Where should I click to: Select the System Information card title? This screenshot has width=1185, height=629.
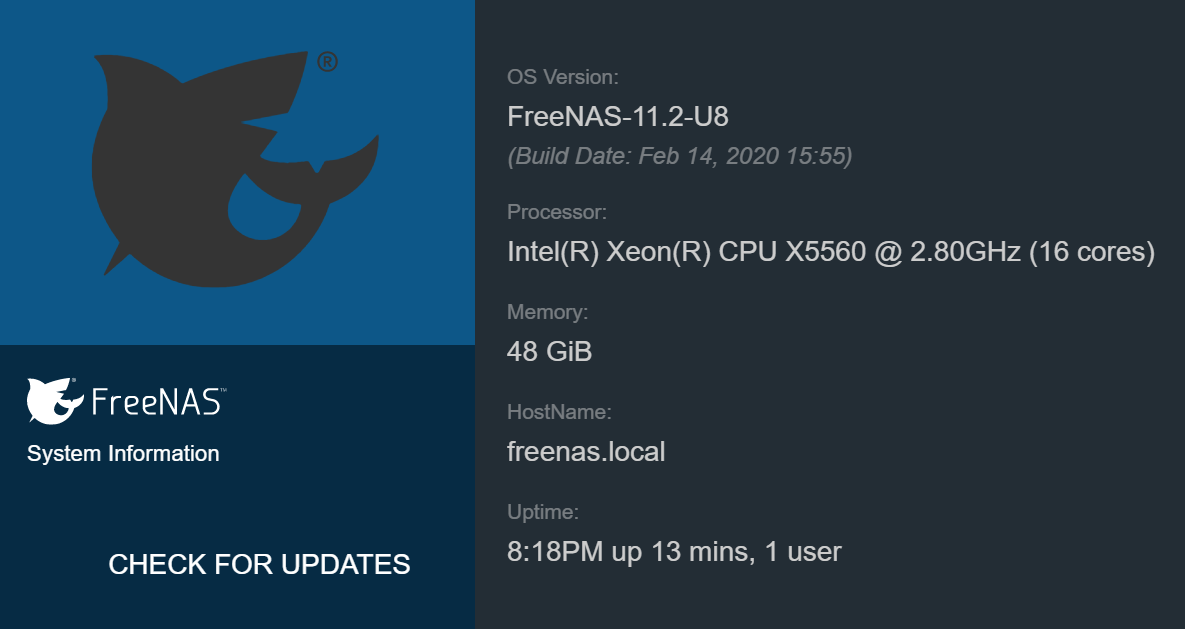(x=123, y=454)
